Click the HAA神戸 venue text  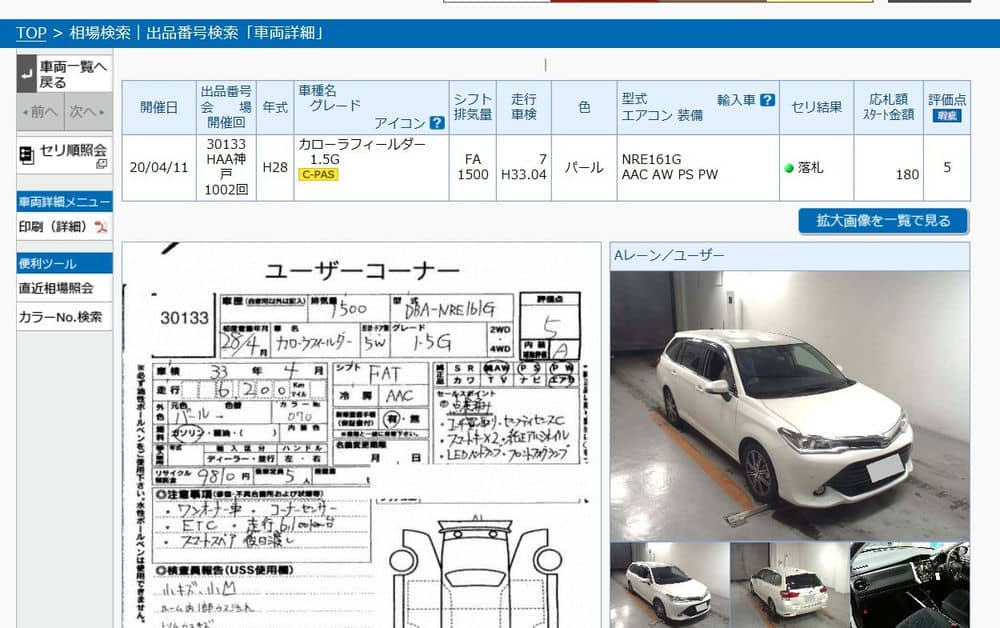(x=226, y=166)
